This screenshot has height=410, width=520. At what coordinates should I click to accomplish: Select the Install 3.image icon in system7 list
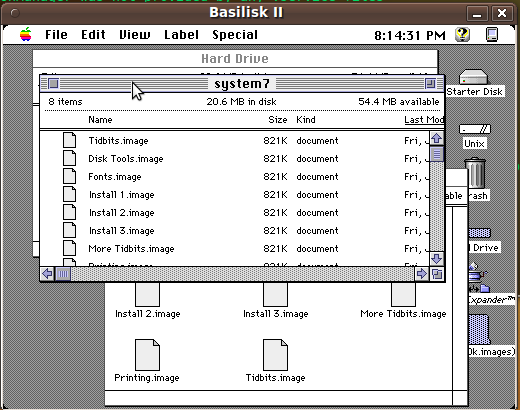tap(69, 230)
